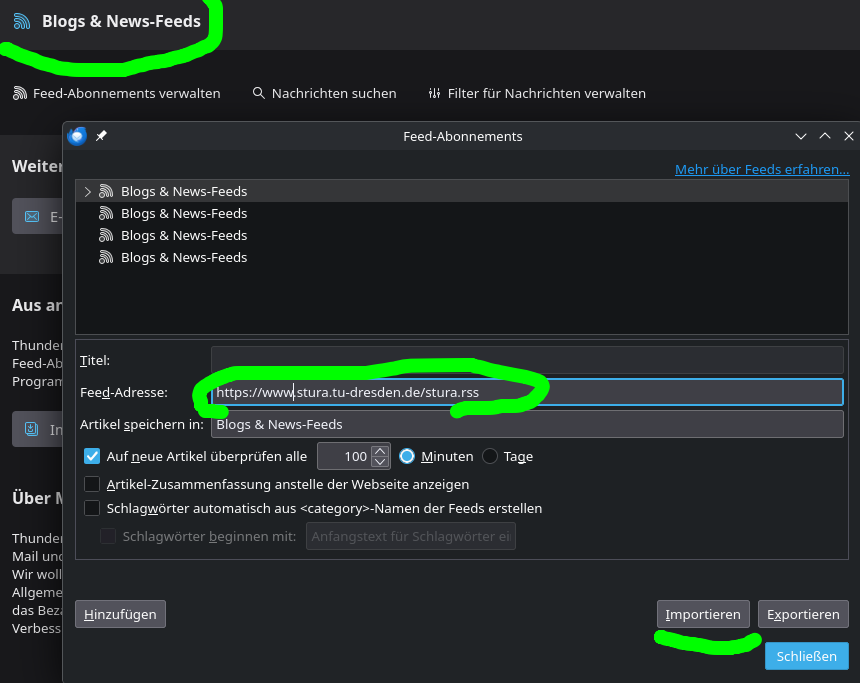Increase the check interval with the up arrow
This screenshot has height=683, width=860.
(x=380, y=451)
